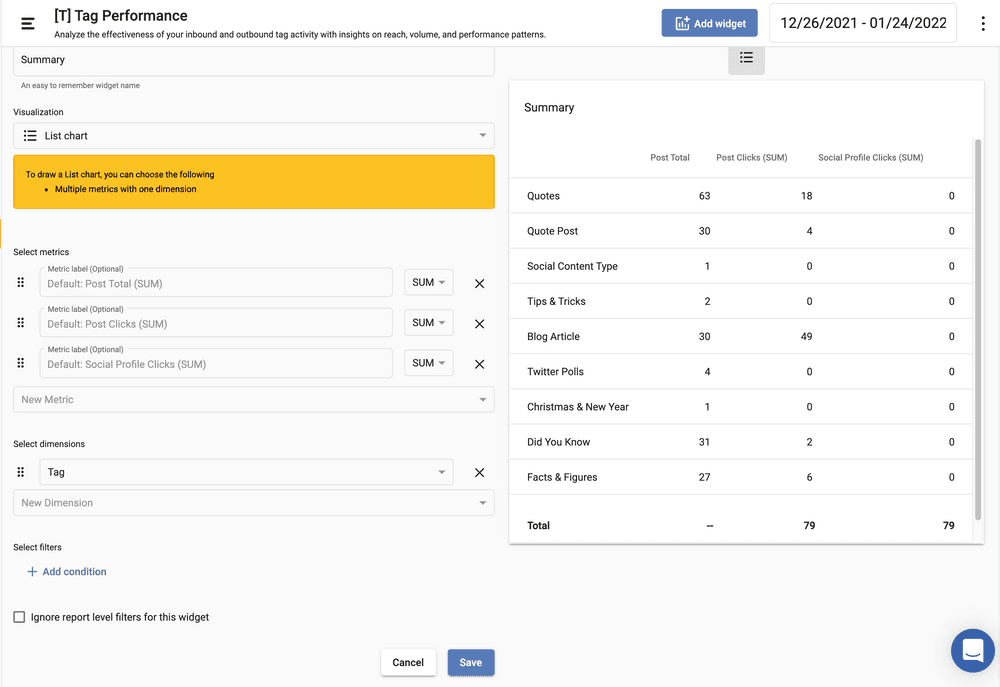The width and height of the screenshot is (1000, 687).
Task: Enable Ignore report level filters checkbox
Action: point(19,617)
